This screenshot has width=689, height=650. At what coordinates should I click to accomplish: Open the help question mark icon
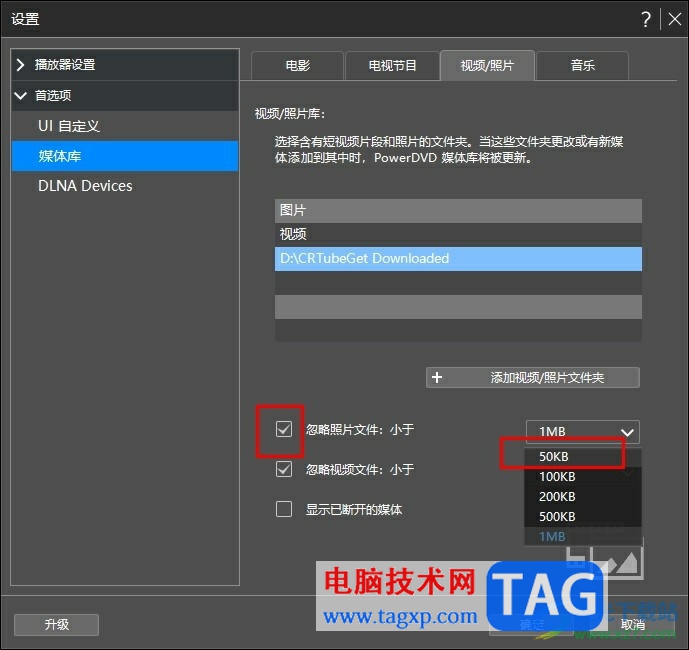[645, 19]
